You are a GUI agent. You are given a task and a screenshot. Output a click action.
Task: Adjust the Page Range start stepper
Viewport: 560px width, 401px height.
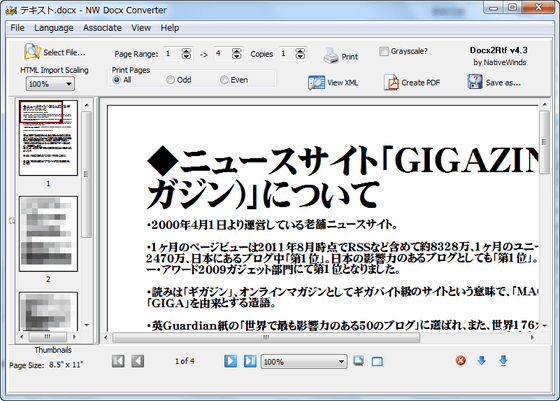tap(186, 54)
